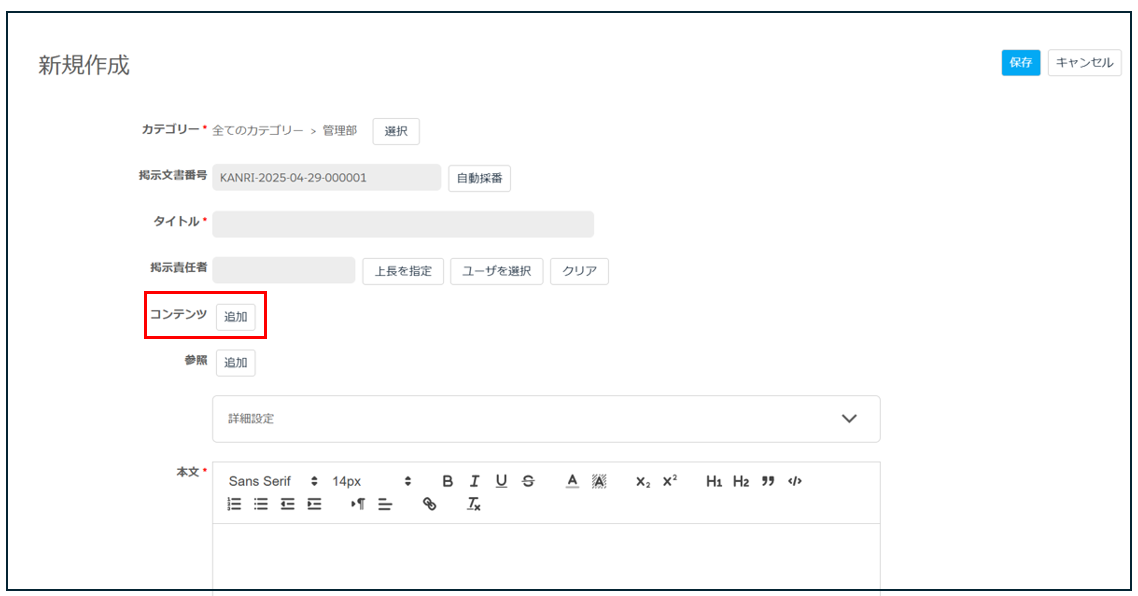Apply superscript formatting
1138x596 pixels.
coord(670,481)
